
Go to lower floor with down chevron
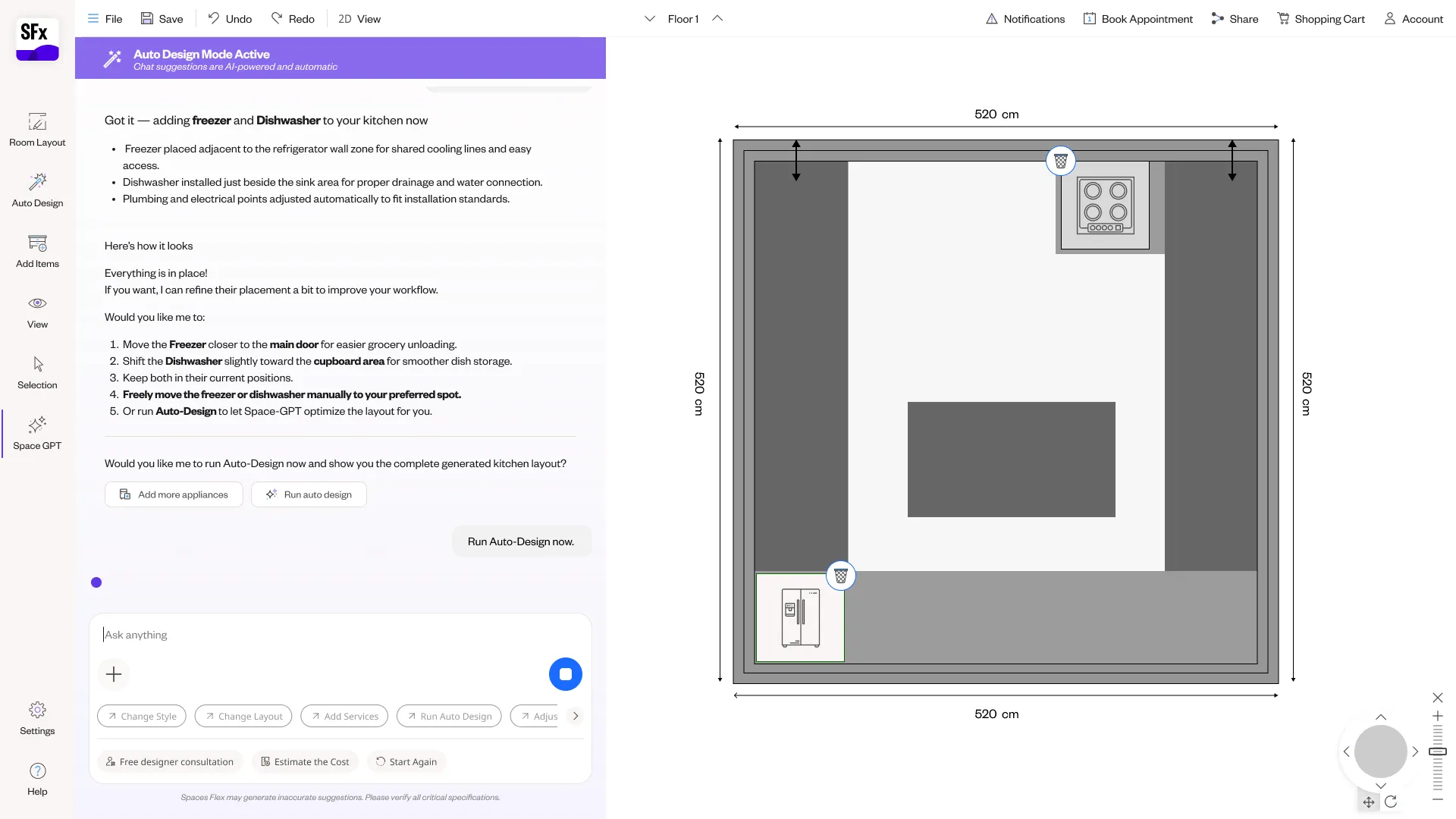click(650, 18)
